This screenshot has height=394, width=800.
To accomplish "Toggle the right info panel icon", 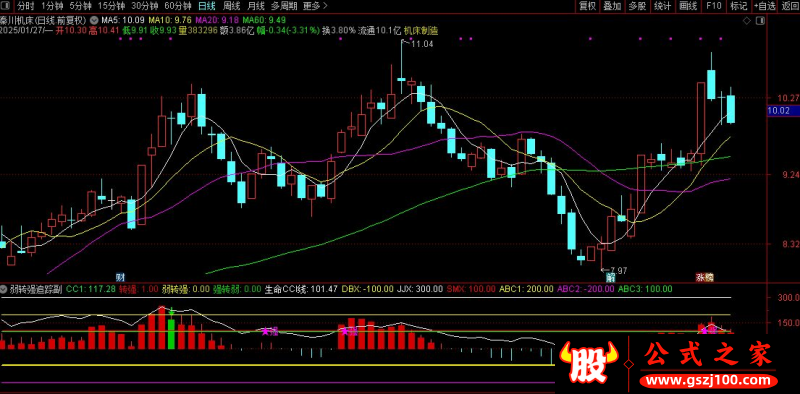I will click(x=761, y=21).
